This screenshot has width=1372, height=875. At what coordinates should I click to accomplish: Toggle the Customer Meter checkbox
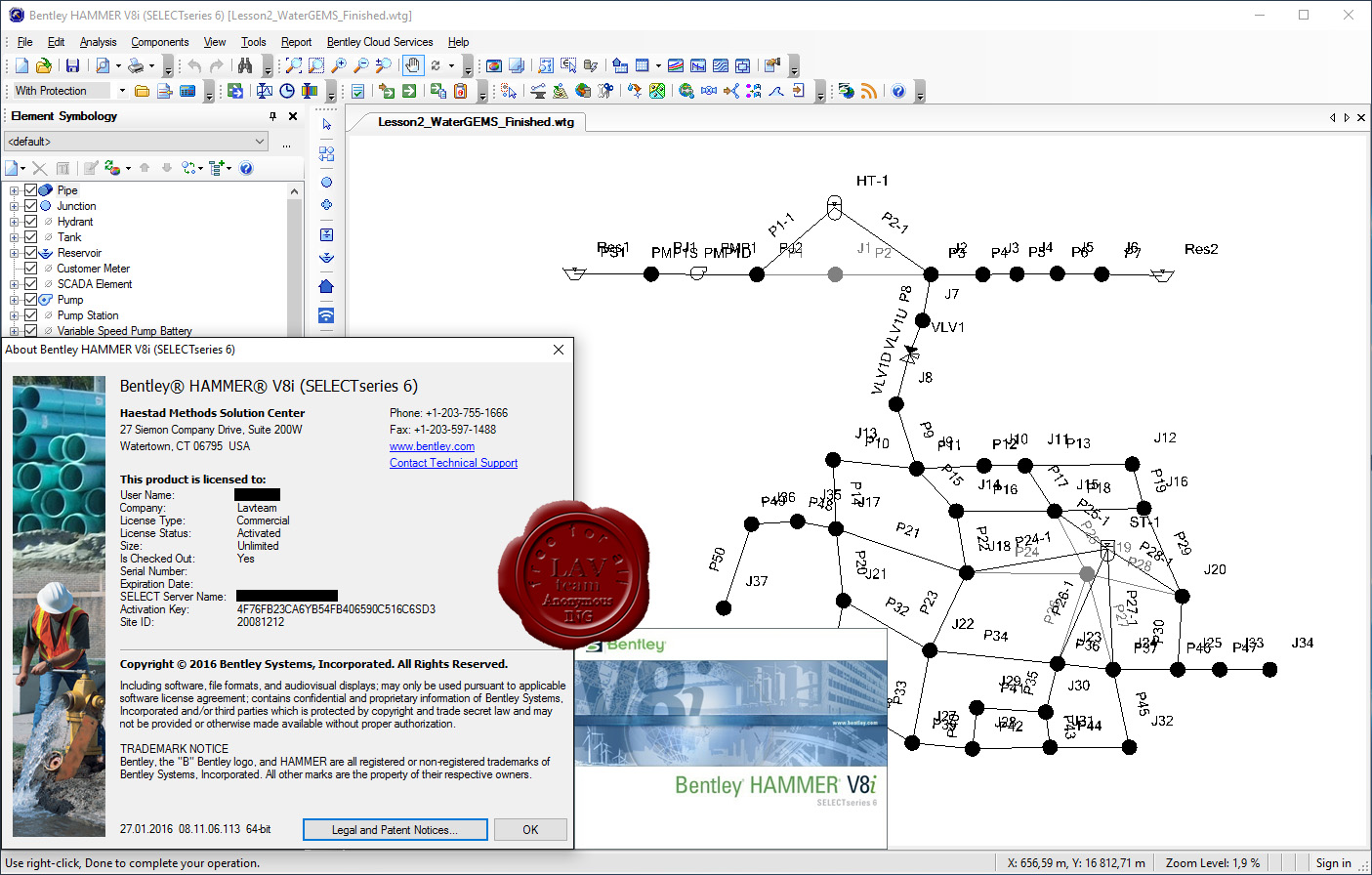point(30,269)
